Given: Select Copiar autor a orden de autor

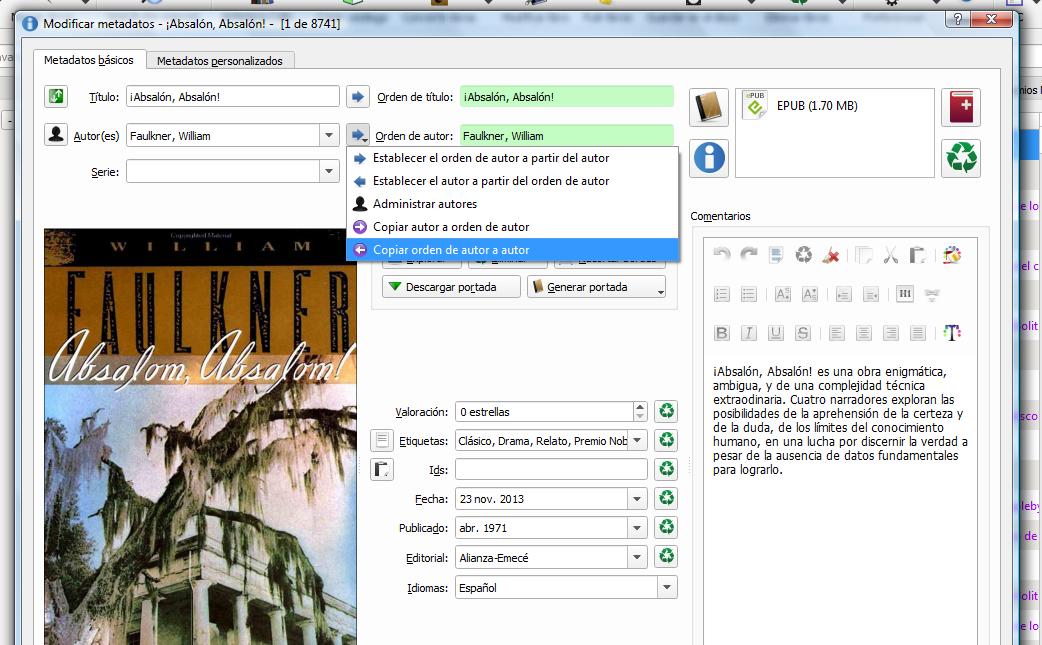Looking at the screenshot, I should pos(512,227).
